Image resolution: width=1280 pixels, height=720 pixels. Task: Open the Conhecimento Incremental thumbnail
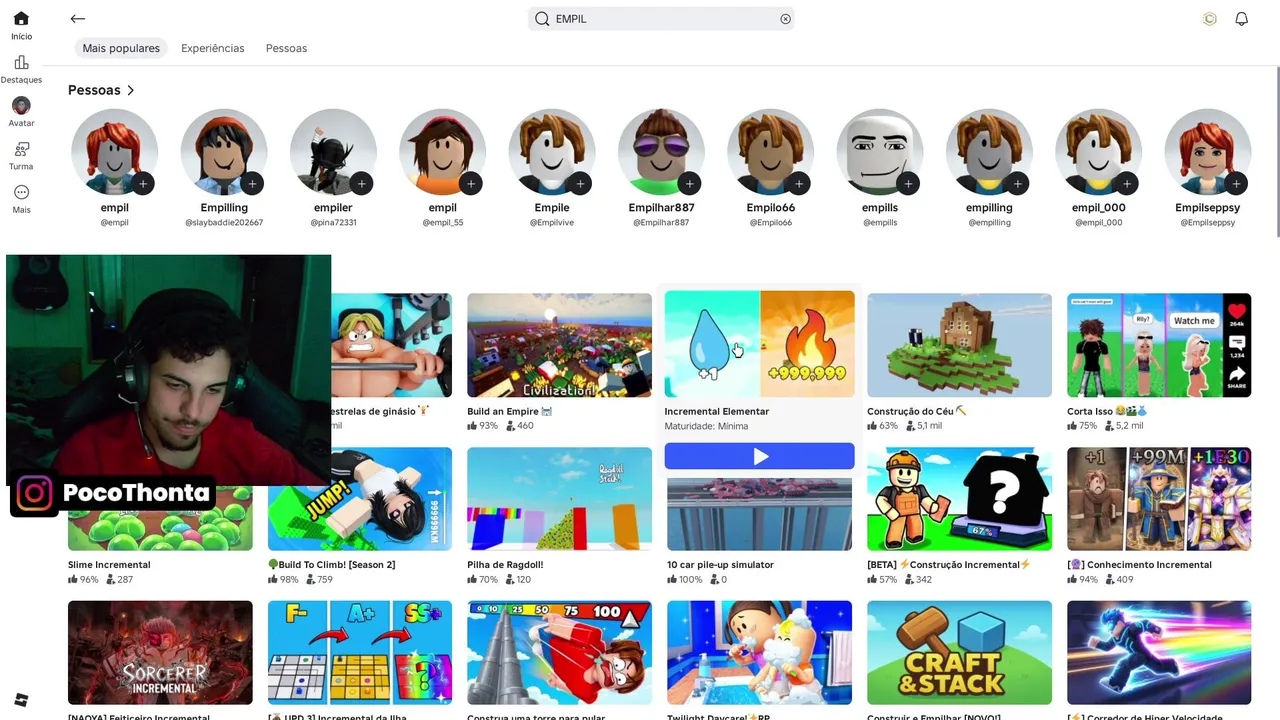point(1159,498)
